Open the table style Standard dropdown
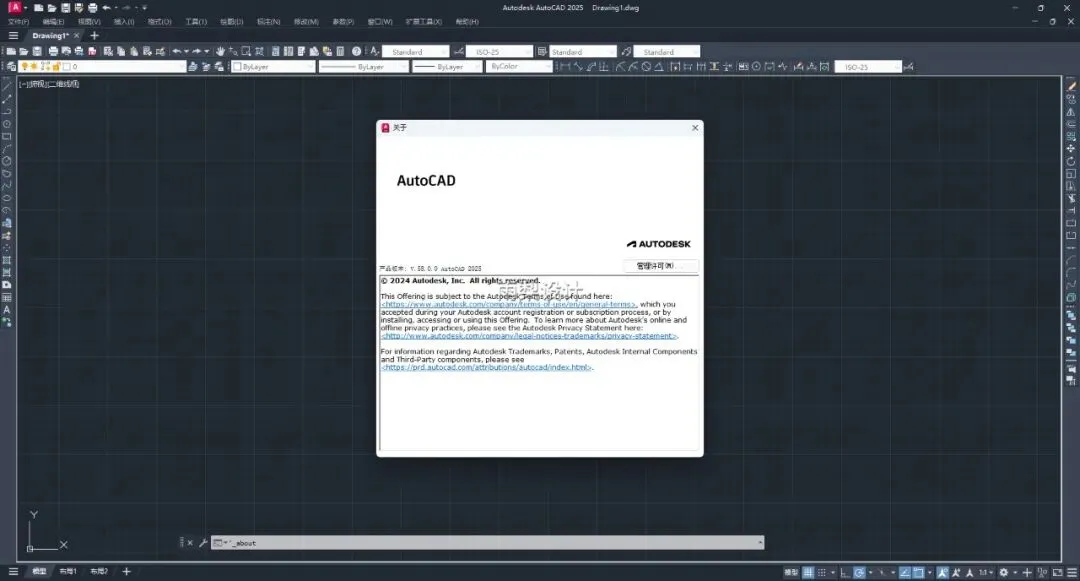This screenshot has height=581, width=1080. [583, 52]
